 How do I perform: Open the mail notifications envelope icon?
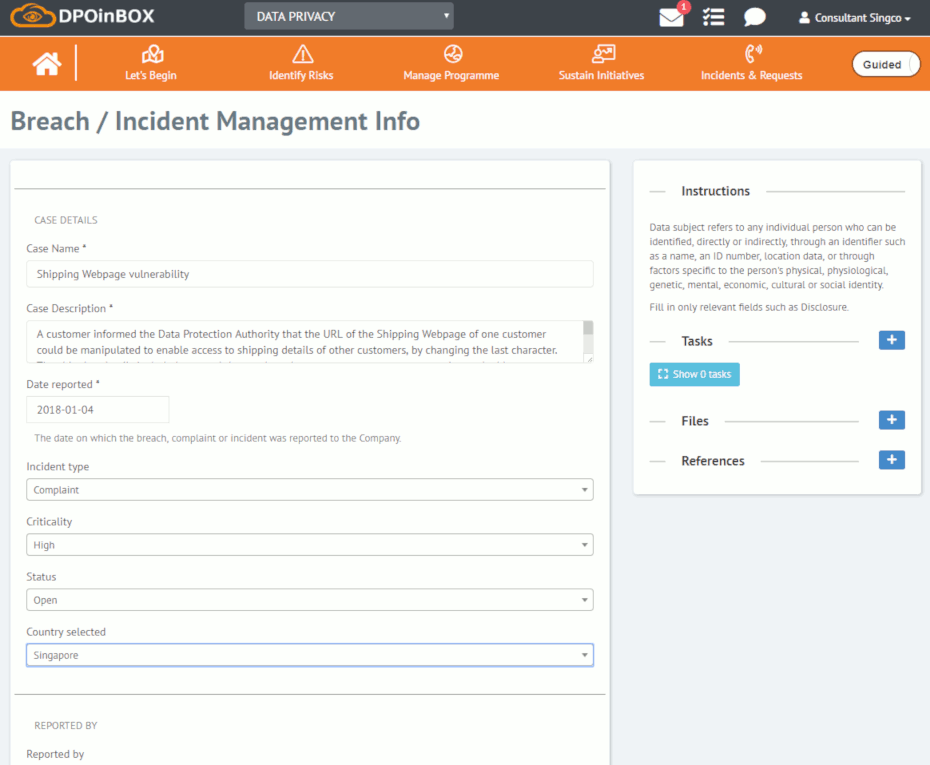pos(671,17)
